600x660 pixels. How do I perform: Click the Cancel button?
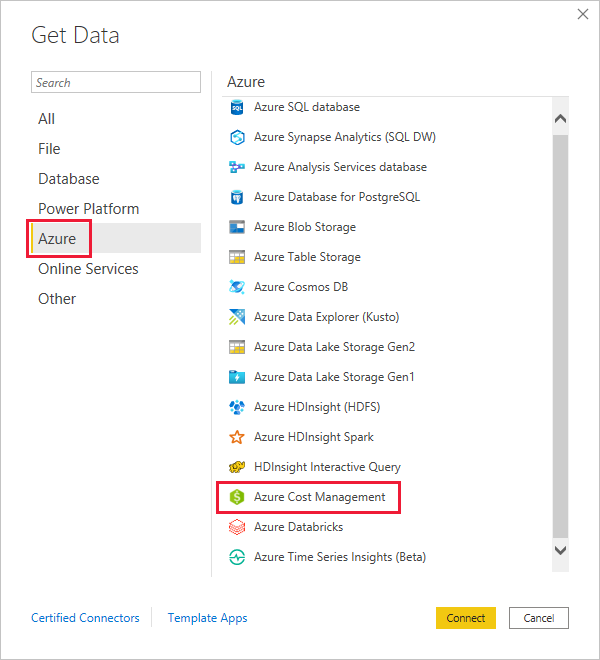click(539, 618)
